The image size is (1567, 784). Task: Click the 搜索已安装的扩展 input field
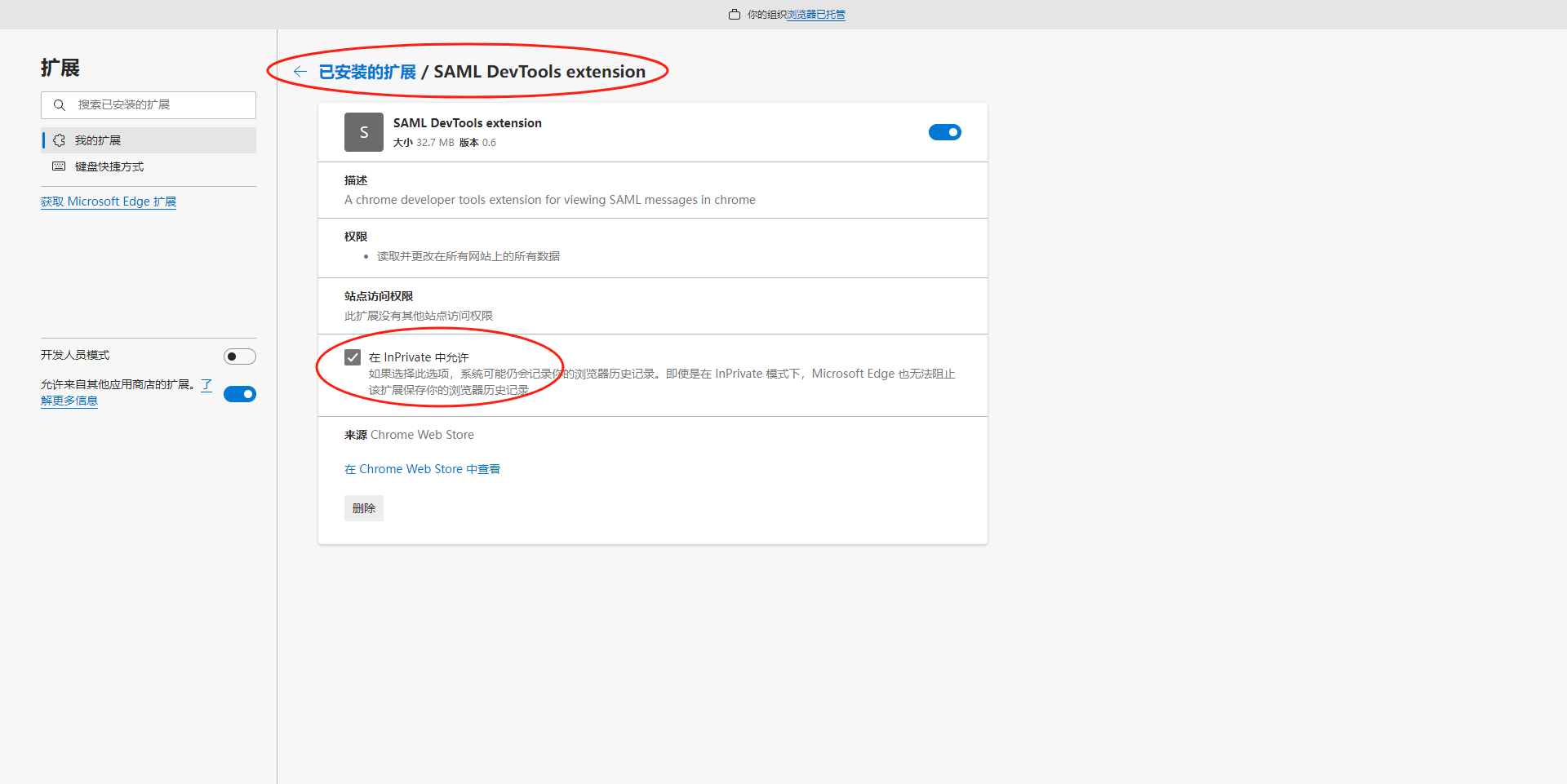pyautogui.click(x=147, y=104)
